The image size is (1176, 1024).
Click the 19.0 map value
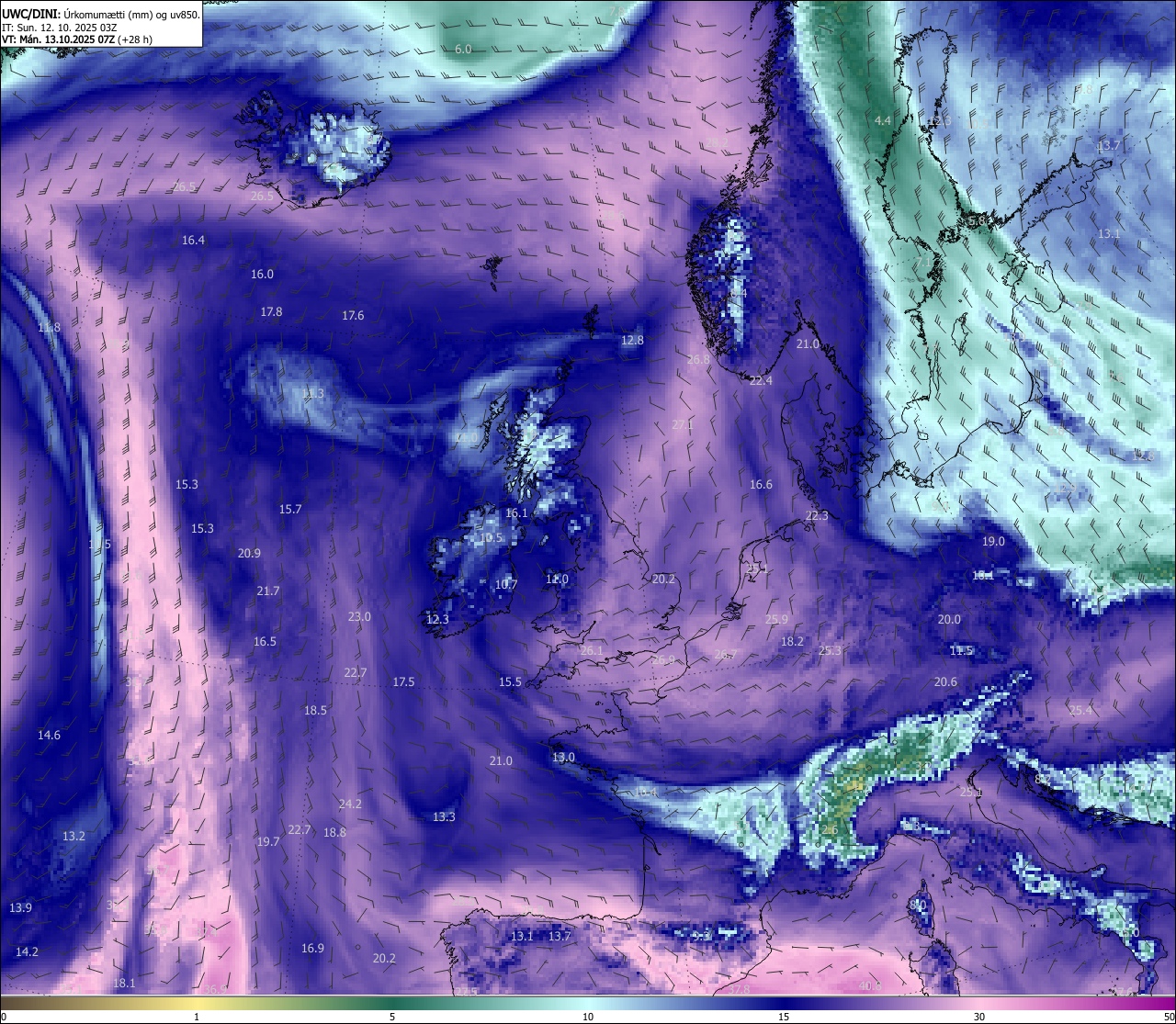pos(993,541)
